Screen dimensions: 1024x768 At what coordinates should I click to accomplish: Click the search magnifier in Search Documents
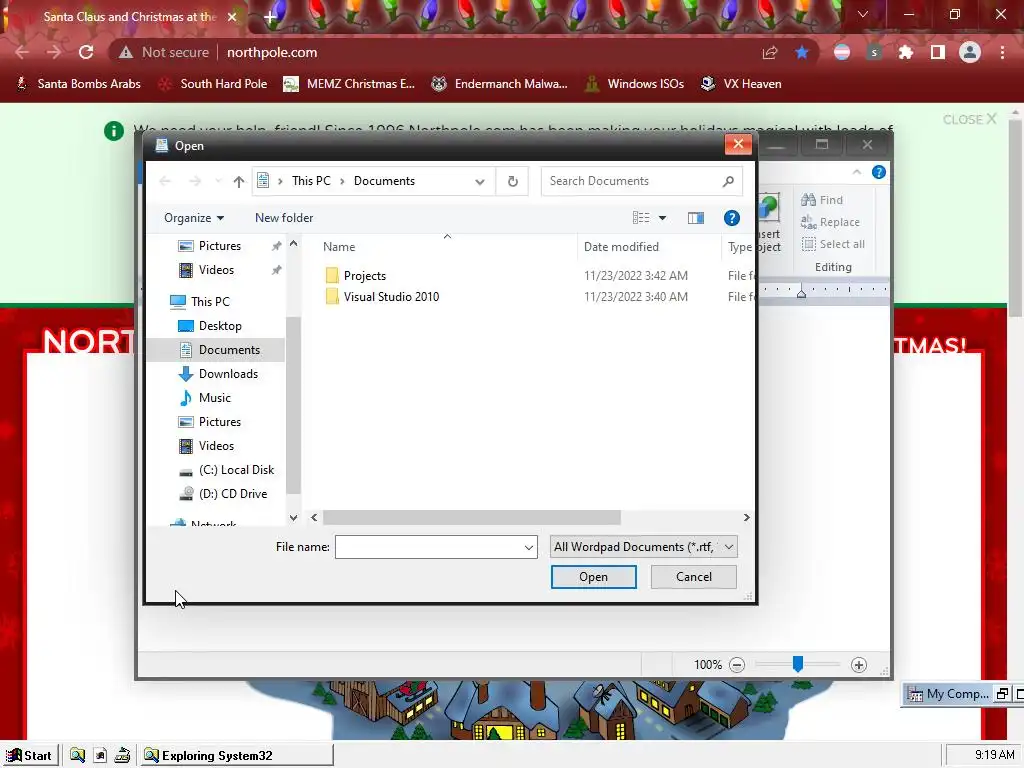point(728,182)
